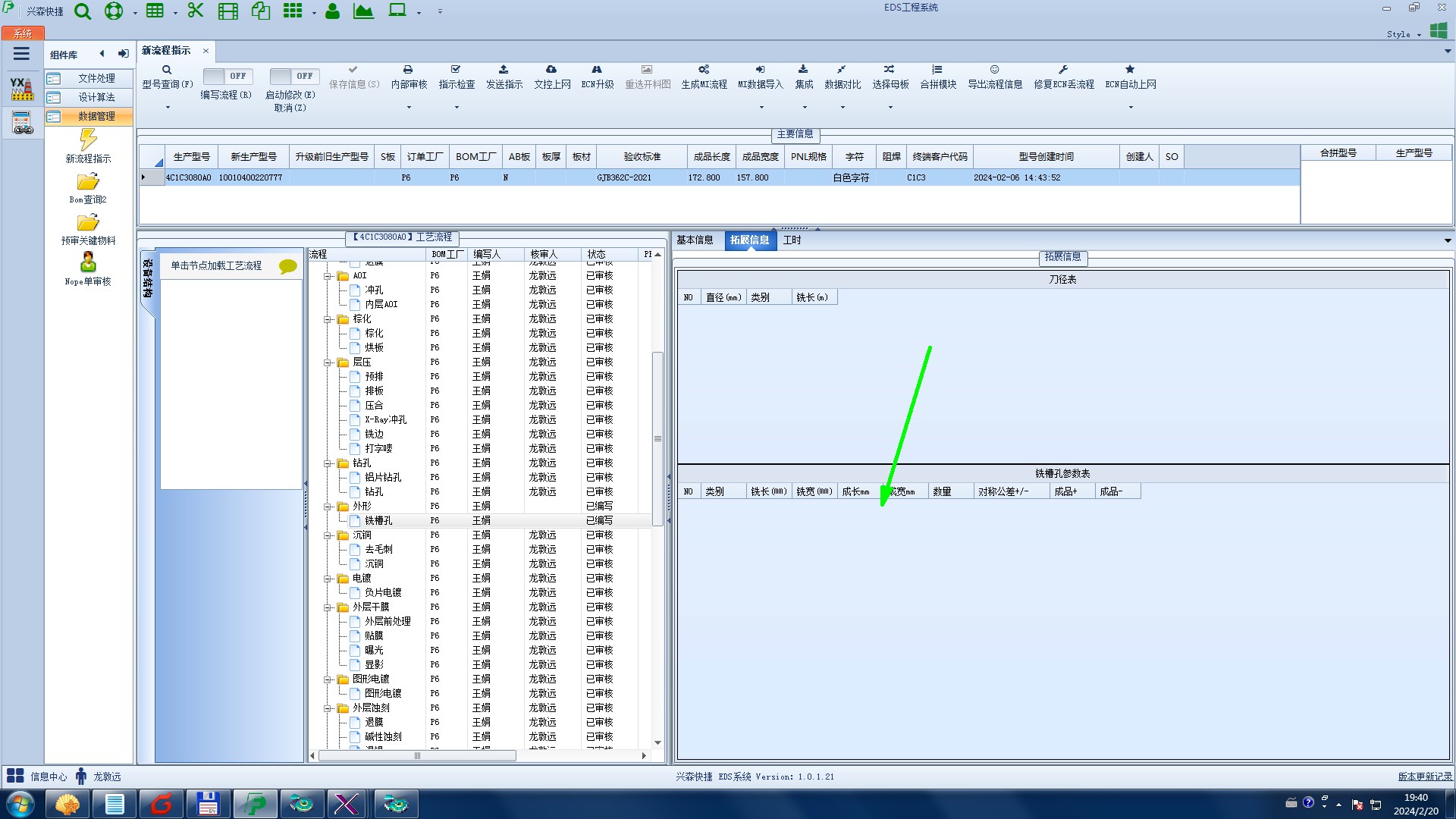Viewport: 1456px width, 819px height.
Task: Open the 新流程指示 lightning icon
Action: [x=88, y=140]
